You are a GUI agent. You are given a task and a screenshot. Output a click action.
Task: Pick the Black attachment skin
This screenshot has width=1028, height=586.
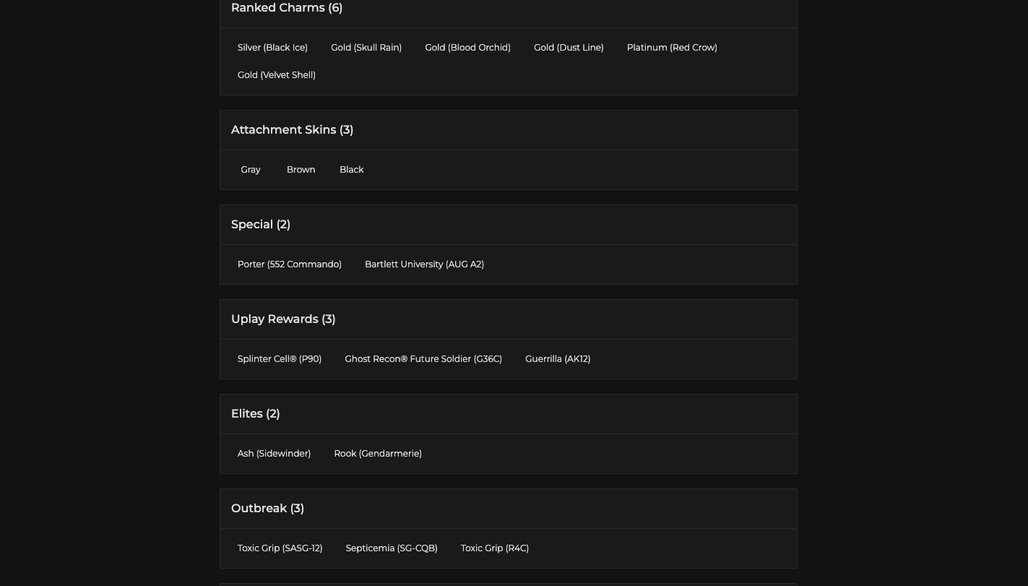click(x=351, y=169)
